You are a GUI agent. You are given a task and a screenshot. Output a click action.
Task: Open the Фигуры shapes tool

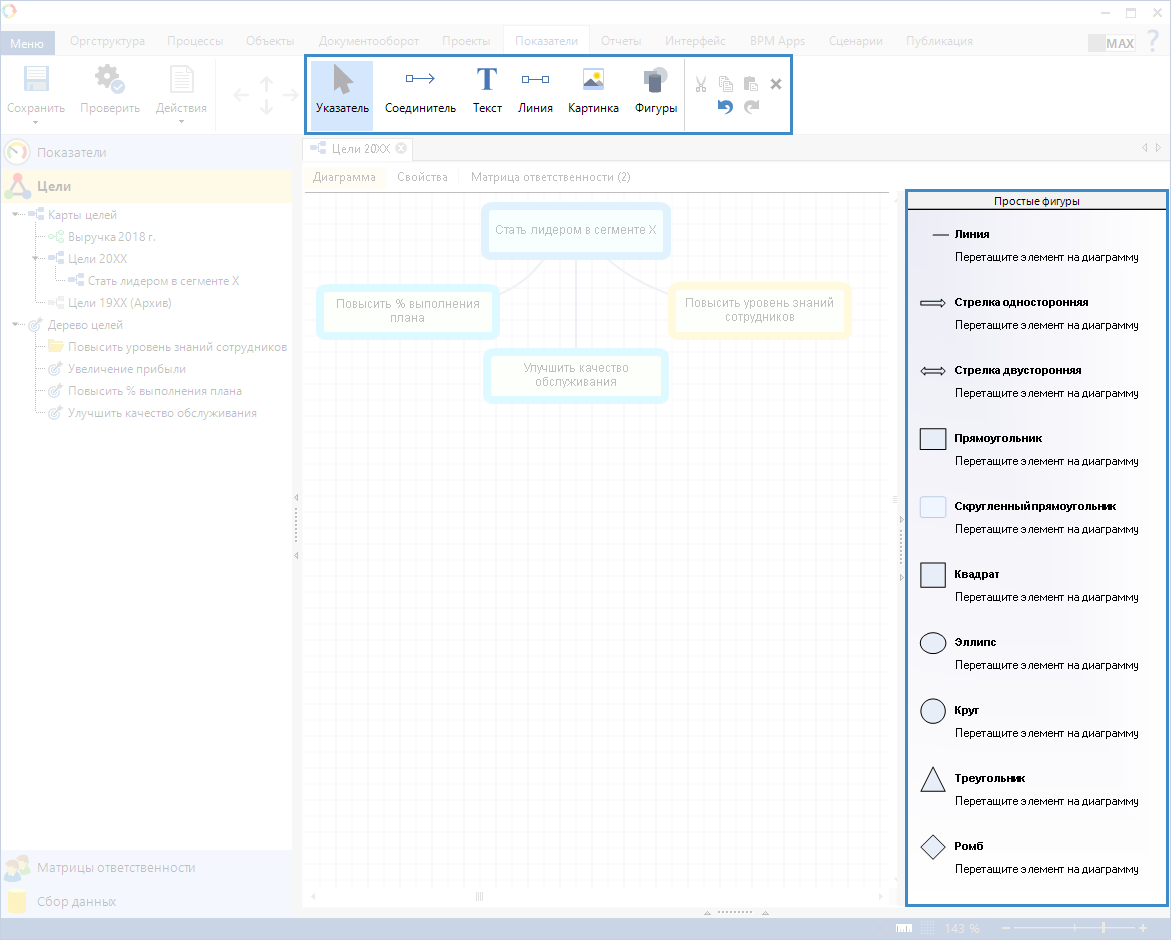656,91
